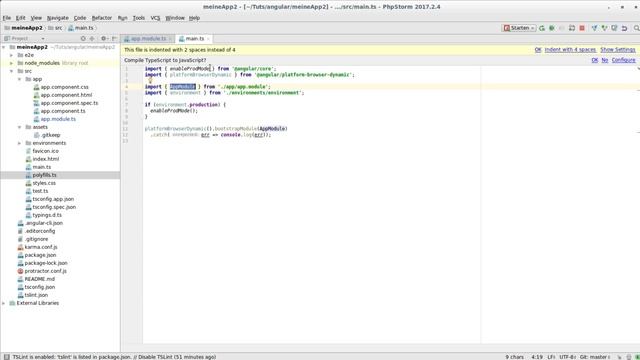The height and width of the screenshot is (360, 640).
Task: Switch to the app.module.ts editor tab
Action: (x=148, y=38)
